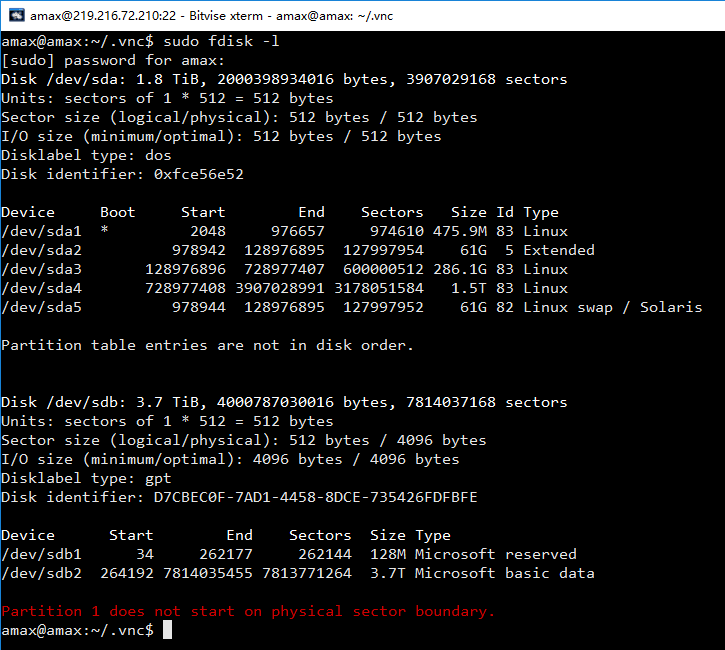Image resolution: width=725 pixels, height=650 pixels.
Task: Click the /dev/sdb1 device name
Action: [41, 554]
